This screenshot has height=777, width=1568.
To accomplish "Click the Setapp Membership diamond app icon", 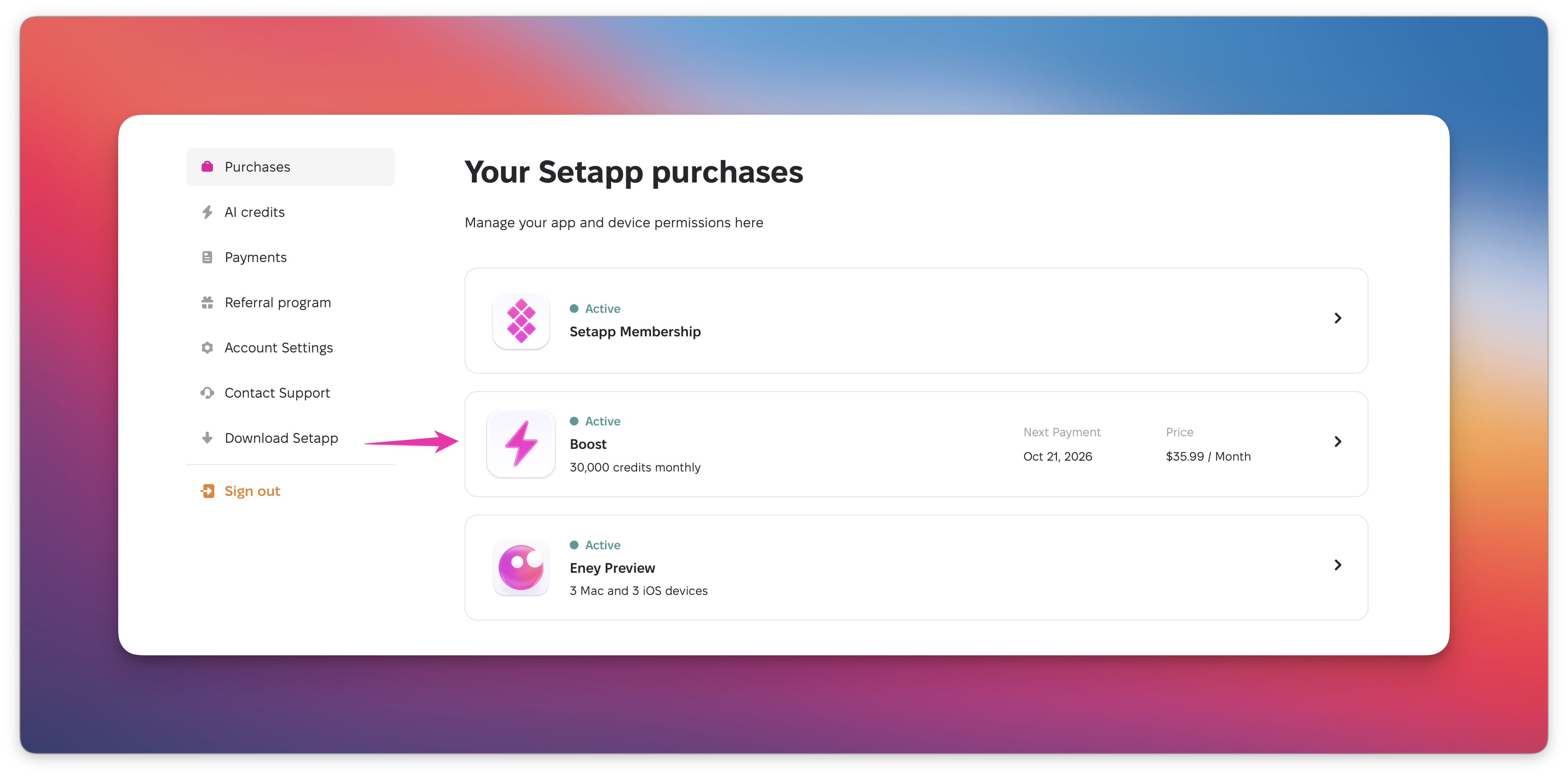I will (521, 321).
